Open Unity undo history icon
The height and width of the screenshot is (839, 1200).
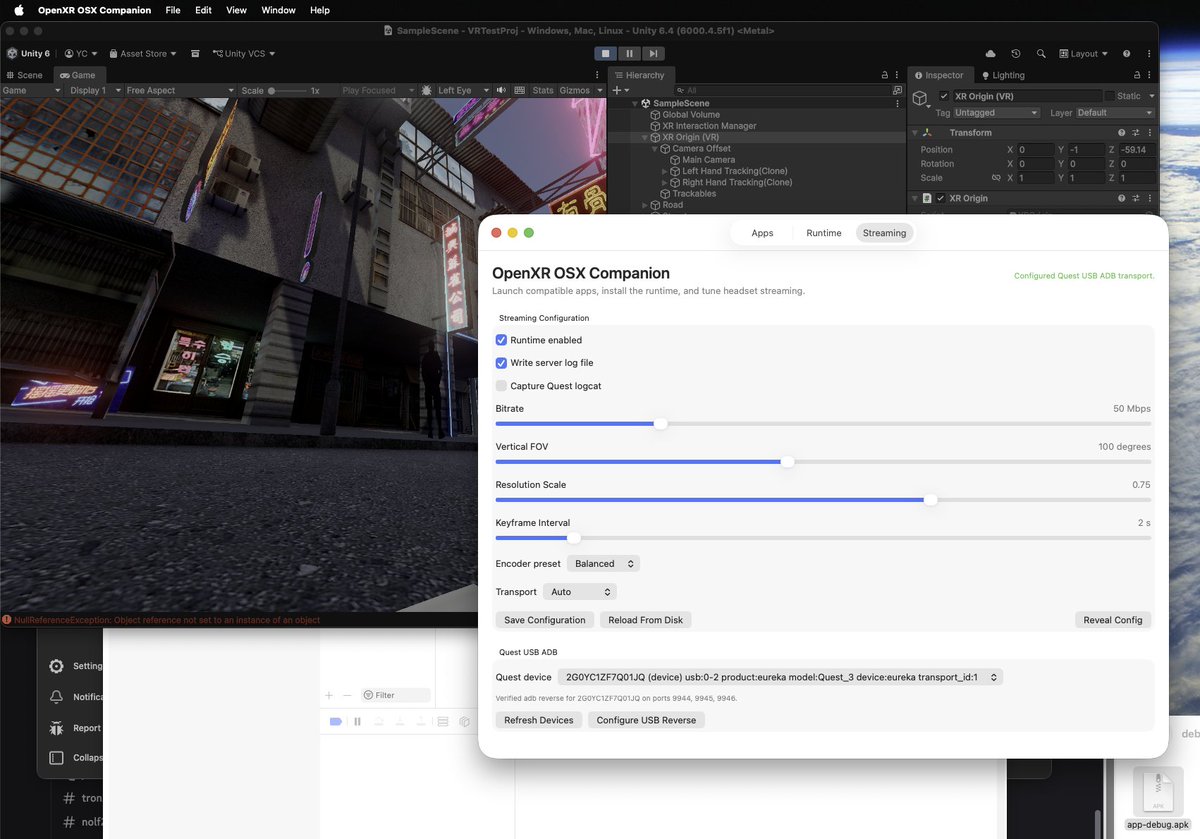coord(1016,53)
